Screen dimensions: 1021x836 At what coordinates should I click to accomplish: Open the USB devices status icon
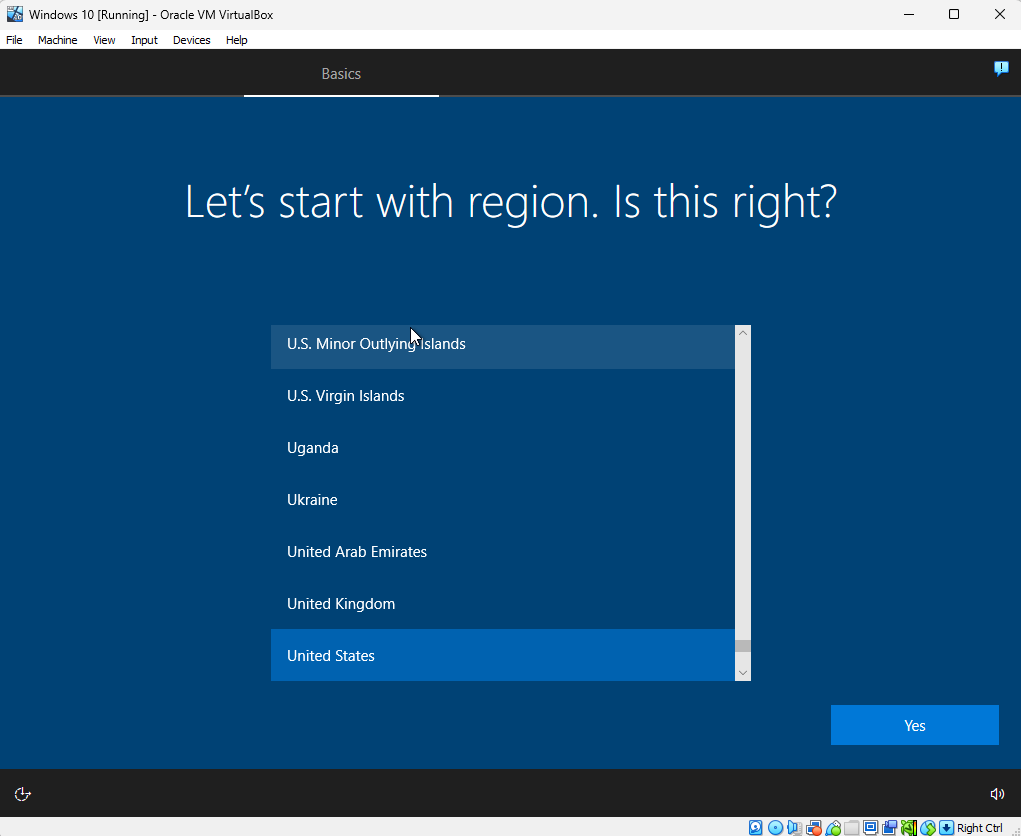click(x=832, y=828)
